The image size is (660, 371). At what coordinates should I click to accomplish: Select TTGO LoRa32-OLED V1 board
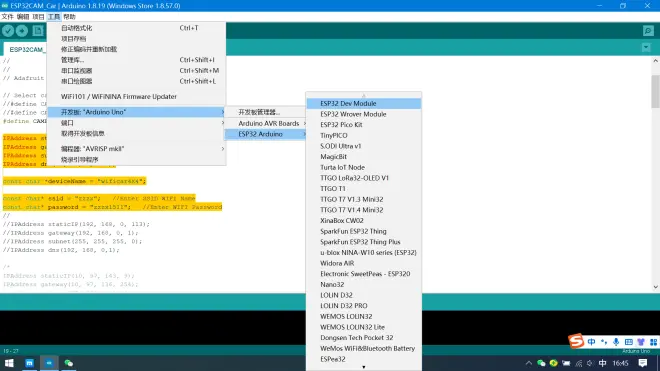364,178
